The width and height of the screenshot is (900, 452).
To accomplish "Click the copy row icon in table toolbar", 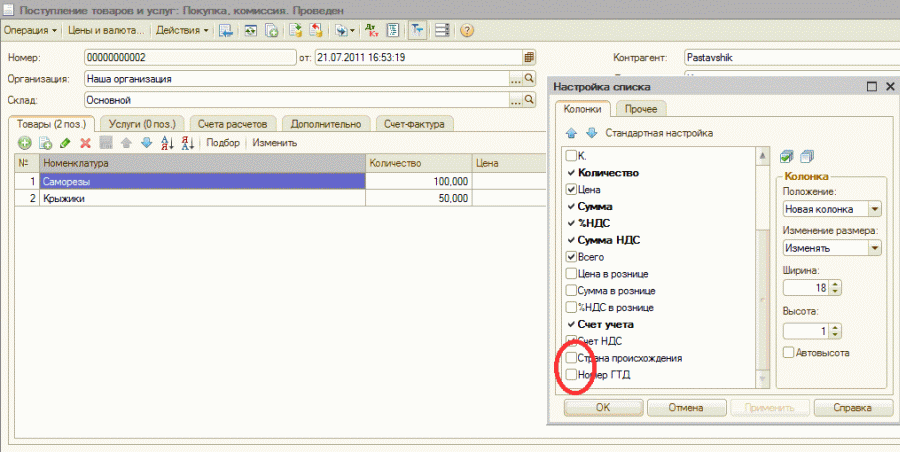I will (x=45, y=143).
